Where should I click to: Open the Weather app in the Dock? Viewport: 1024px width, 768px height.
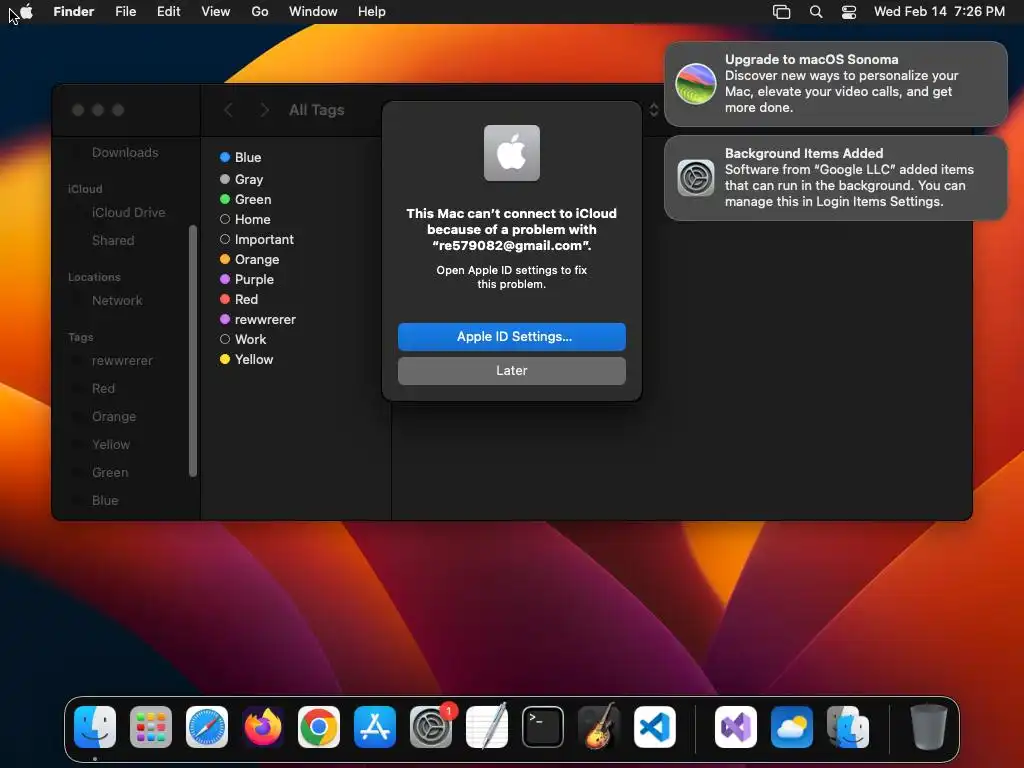coord(792,727)
